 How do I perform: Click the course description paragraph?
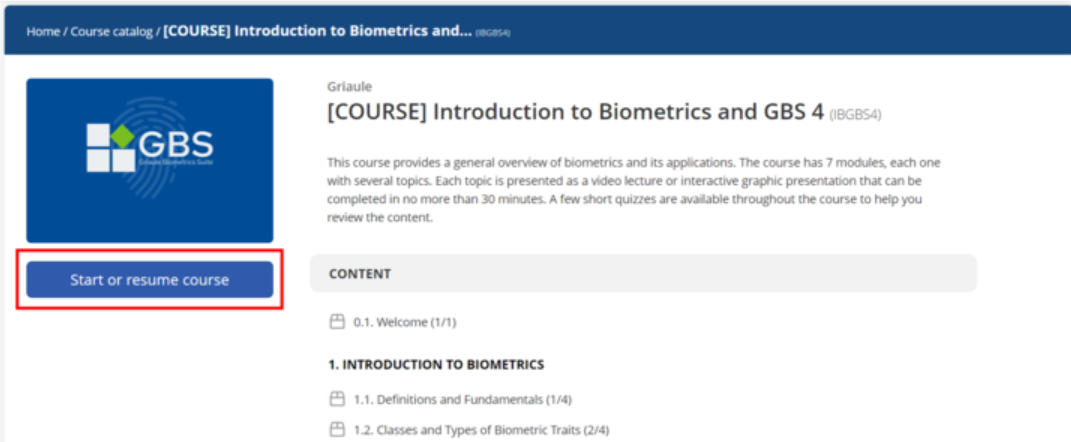[x=634, y=191]
